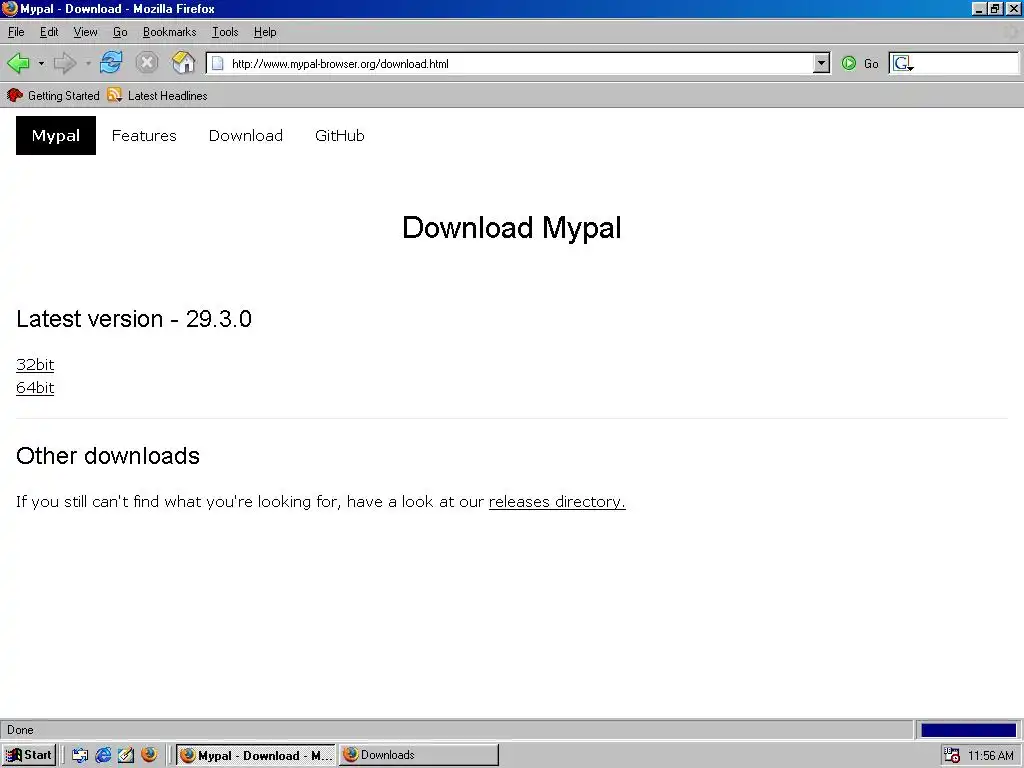Switch to the Mypal - Download taskbar button

pyautogui.click(x=256, y=755)
